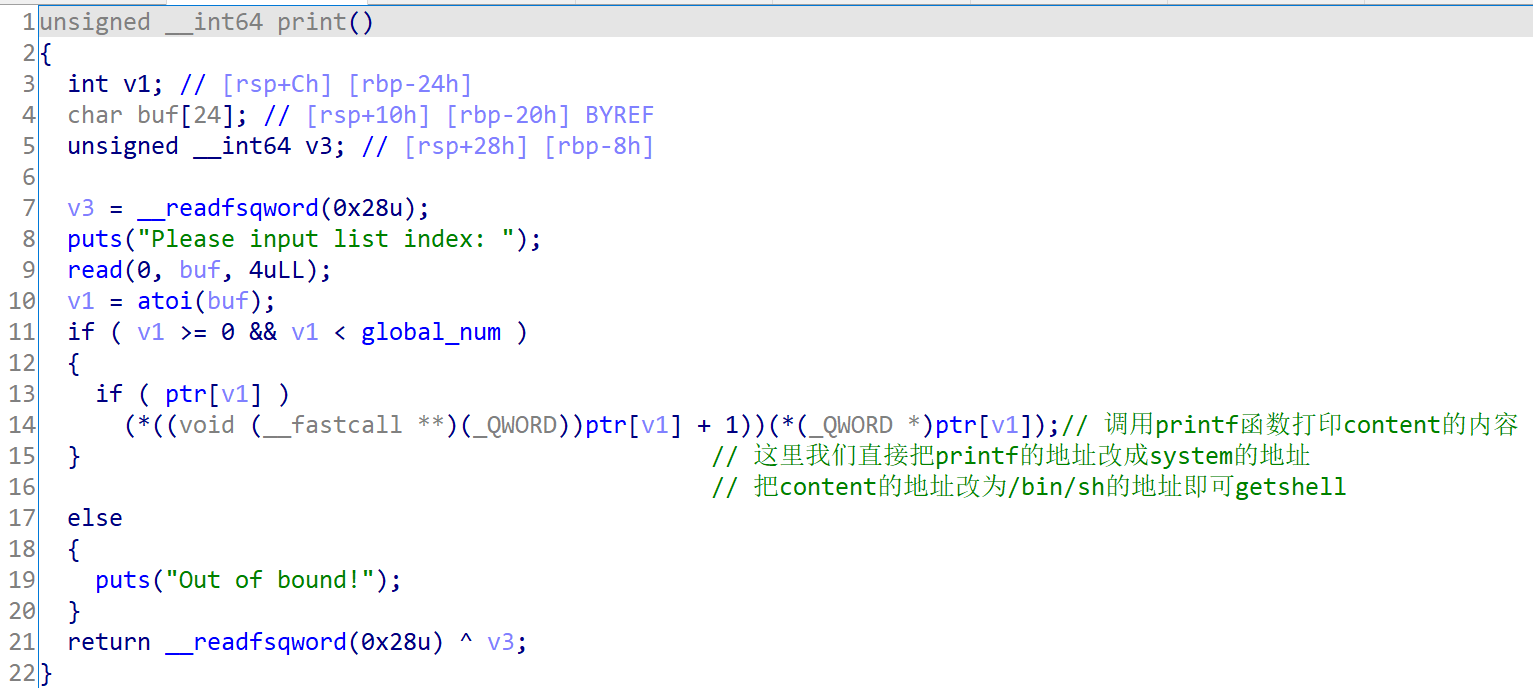
Task: Select the '__fastcall' keyword
Action: pos(333,425)
